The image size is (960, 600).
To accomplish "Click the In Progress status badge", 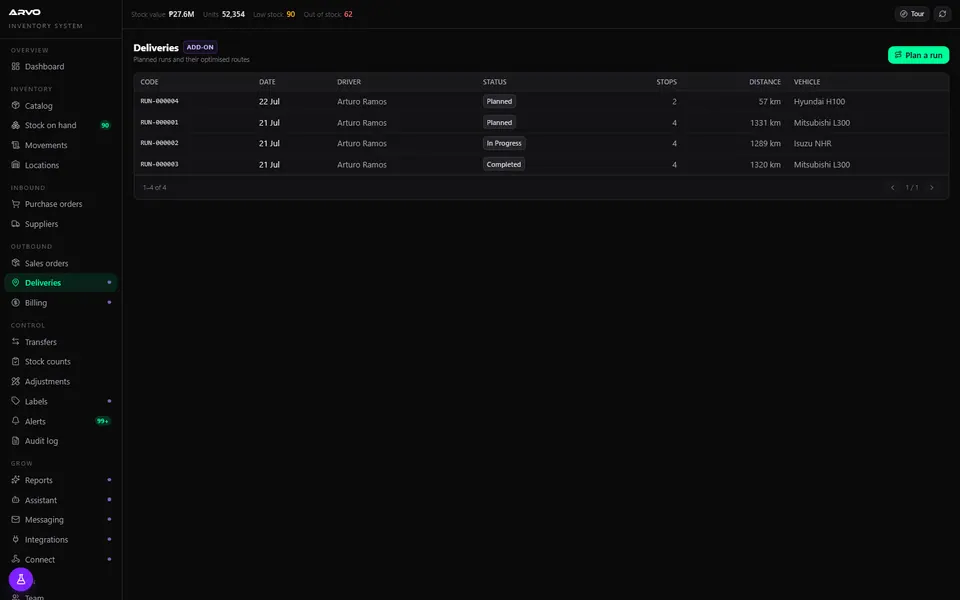I will [x=504, y=143].
